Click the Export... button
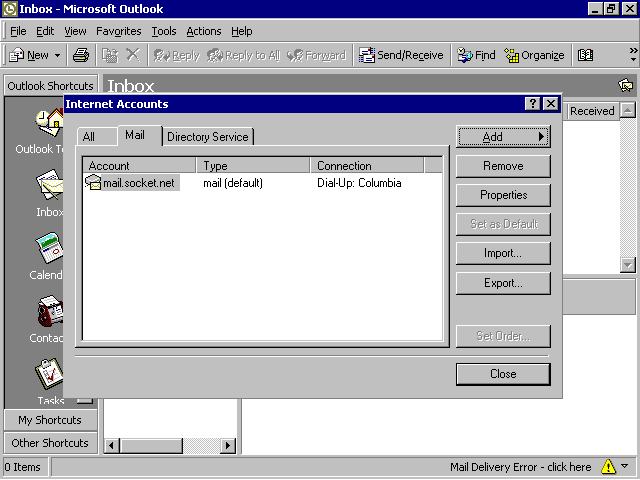This screenshot has width=640, height=480. tap(503, 283)
